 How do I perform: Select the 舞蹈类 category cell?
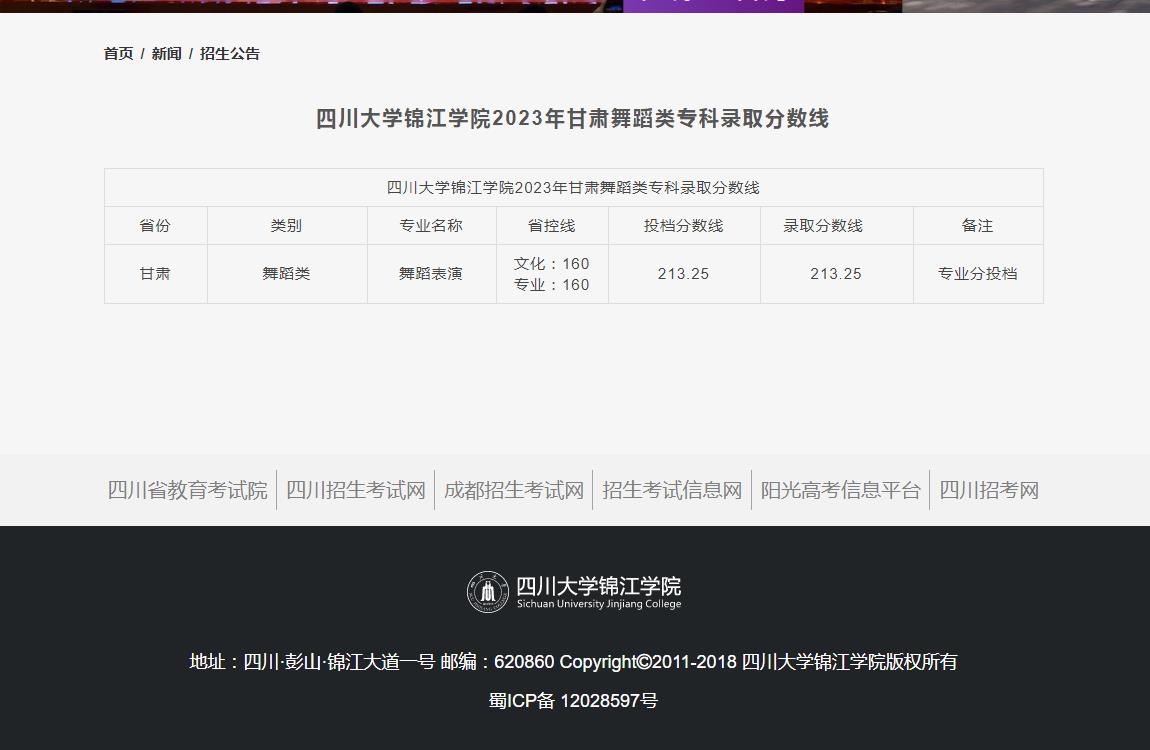click(286, 273)
